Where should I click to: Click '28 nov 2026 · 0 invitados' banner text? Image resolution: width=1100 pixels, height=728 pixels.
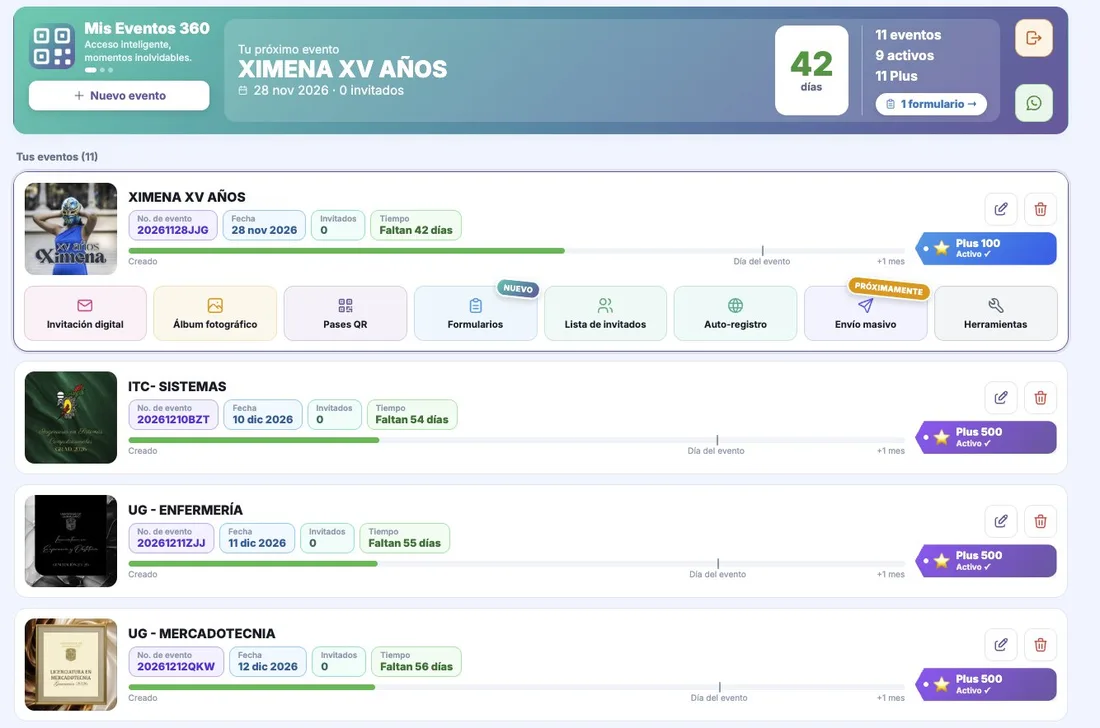pyautogui.click(x=321, y=90)
